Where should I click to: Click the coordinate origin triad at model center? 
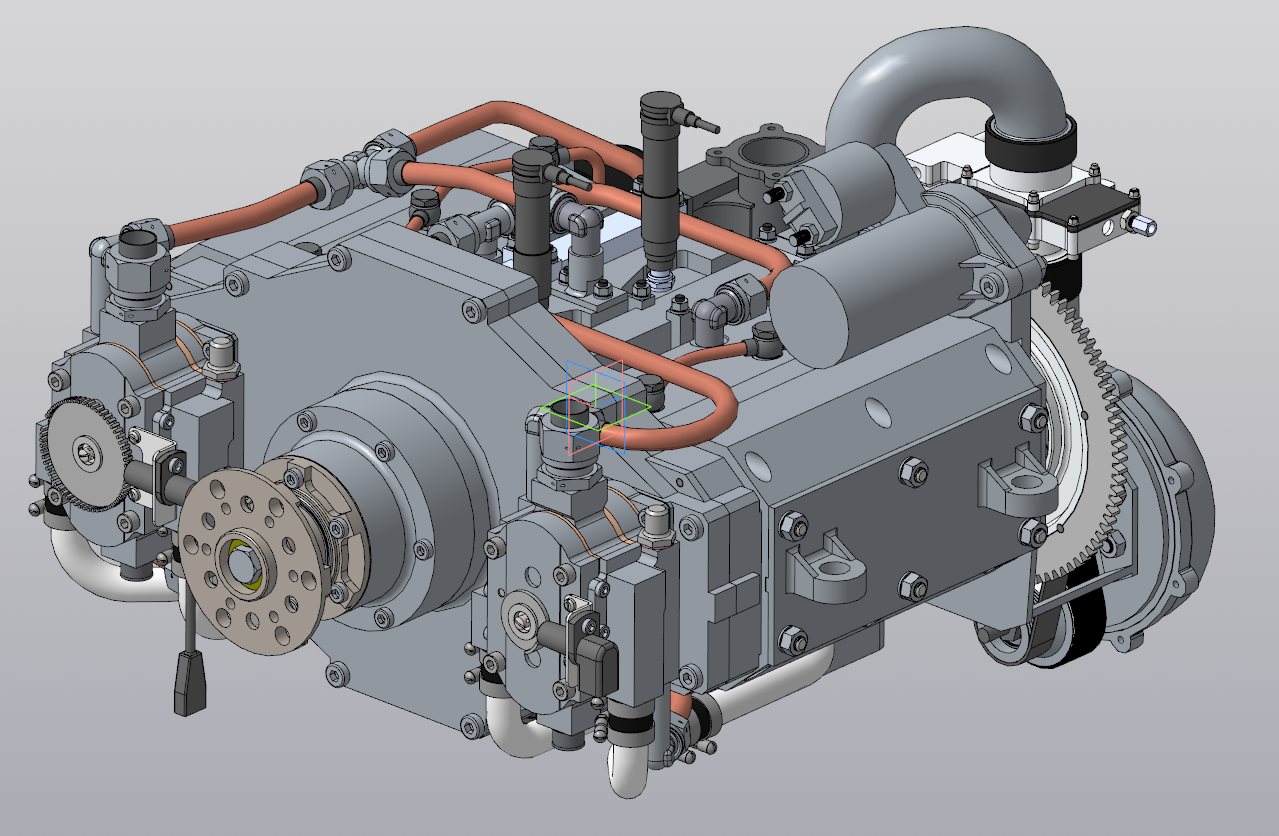point(594,408)
